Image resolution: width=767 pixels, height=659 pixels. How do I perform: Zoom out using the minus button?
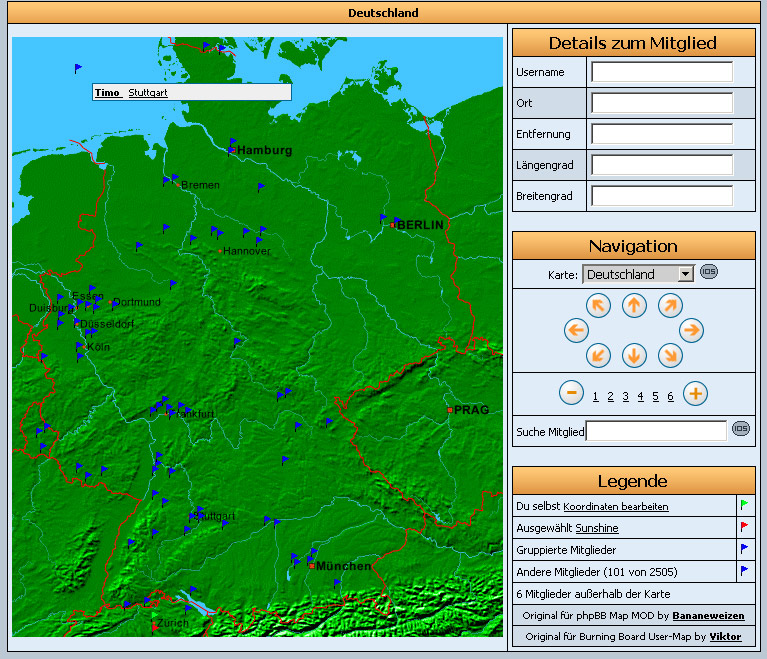(x=571, y=394)
